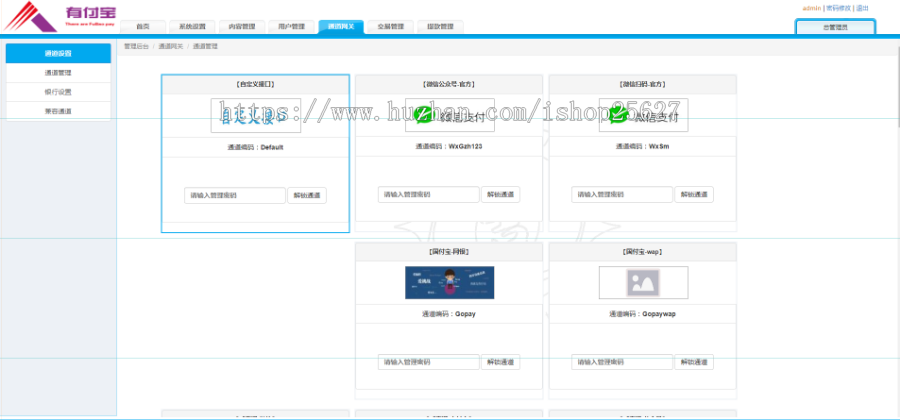
Task: Click the channel code text 'Default'
Action: (x=272, y=147)
